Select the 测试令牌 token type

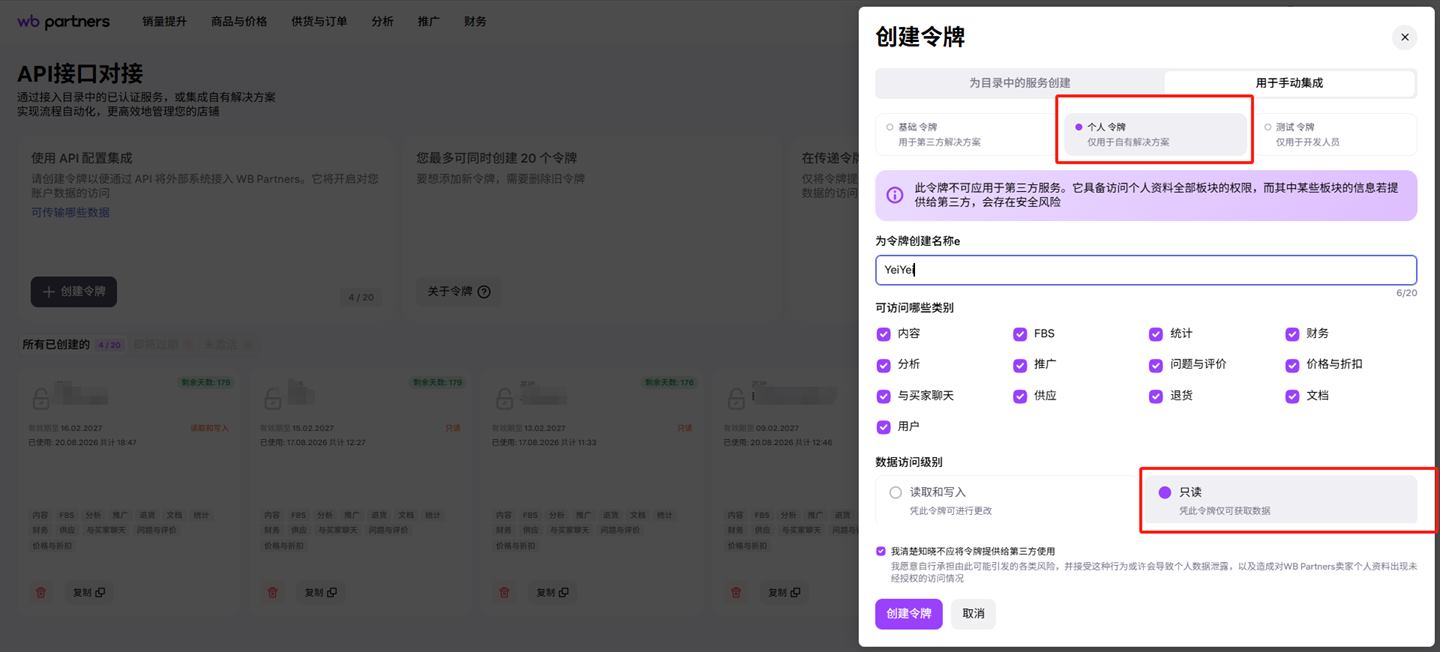(1334, 134)
